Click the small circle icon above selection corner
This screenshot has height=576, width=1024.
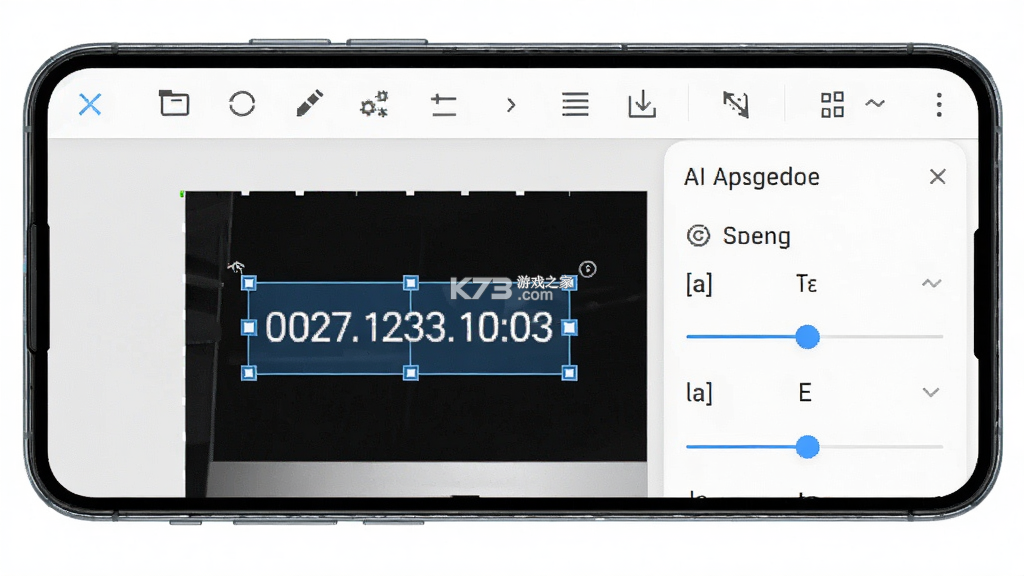pyautogui.click(x=588, y=269)
